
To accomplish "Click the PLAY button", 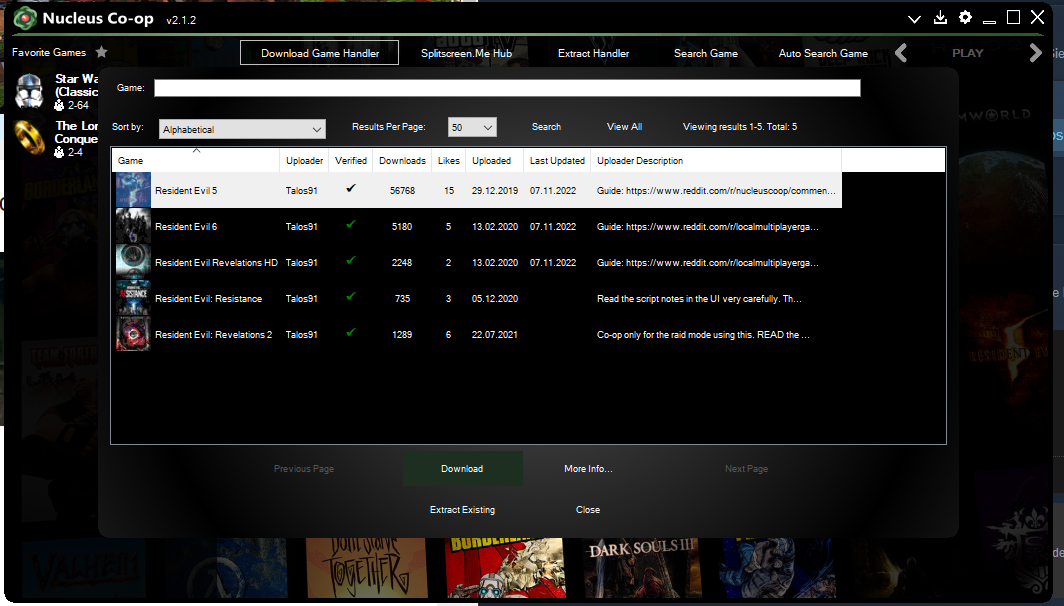I will pos(968,53).
